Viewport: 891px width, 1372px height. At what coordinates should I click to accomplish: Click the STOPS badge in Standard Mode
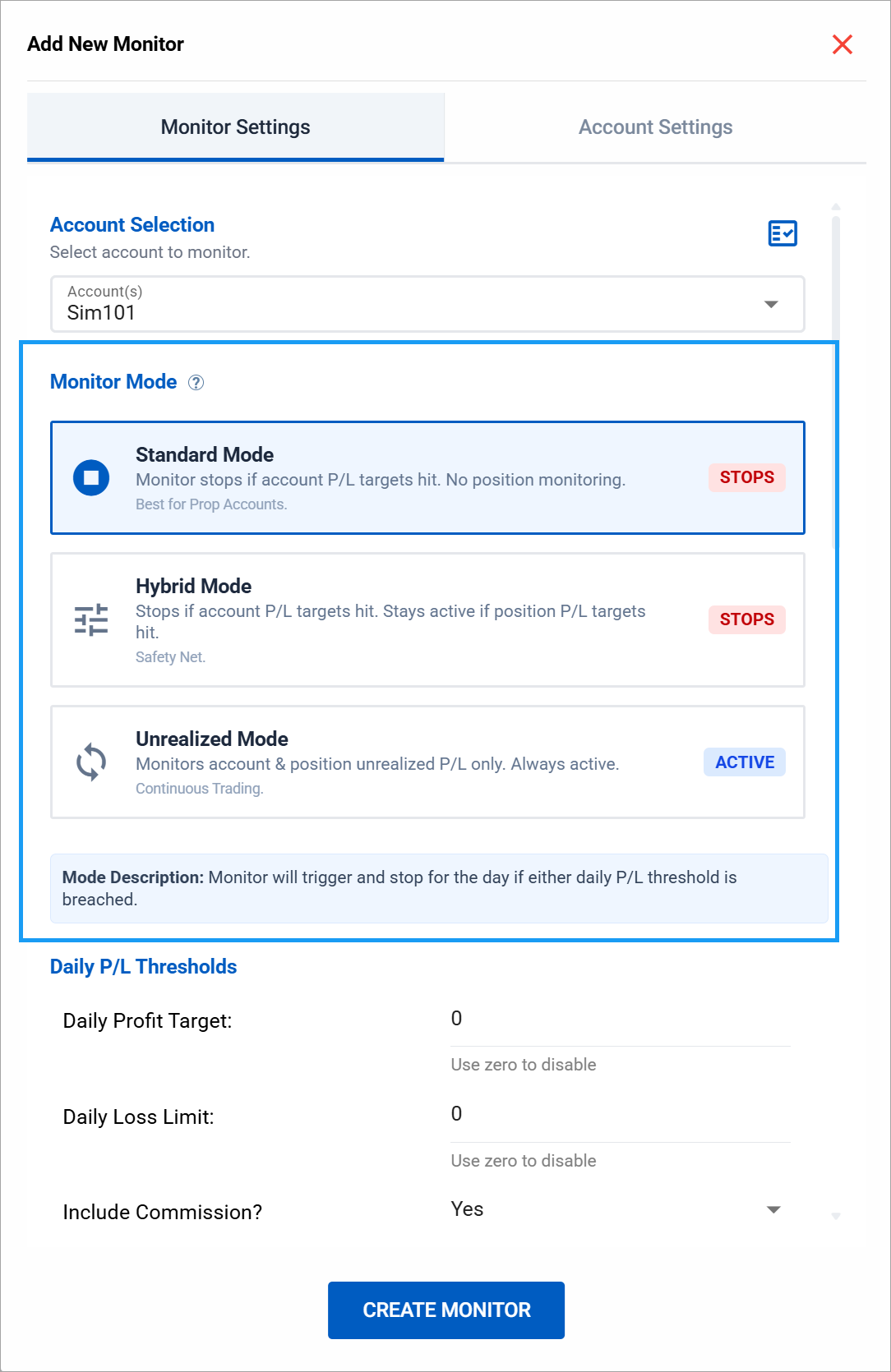[746, 477]
